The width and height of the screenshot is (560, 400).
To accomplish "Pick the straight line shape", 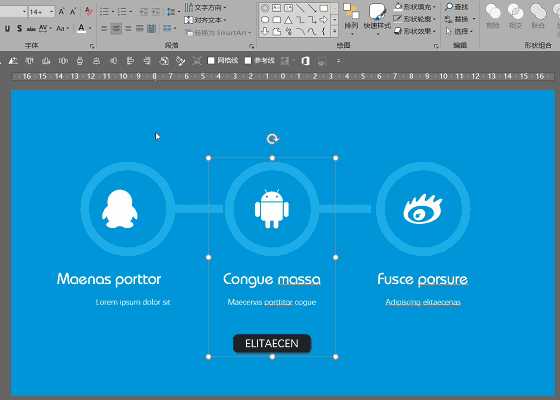I will pyautogui.click(x=300, y=8).
